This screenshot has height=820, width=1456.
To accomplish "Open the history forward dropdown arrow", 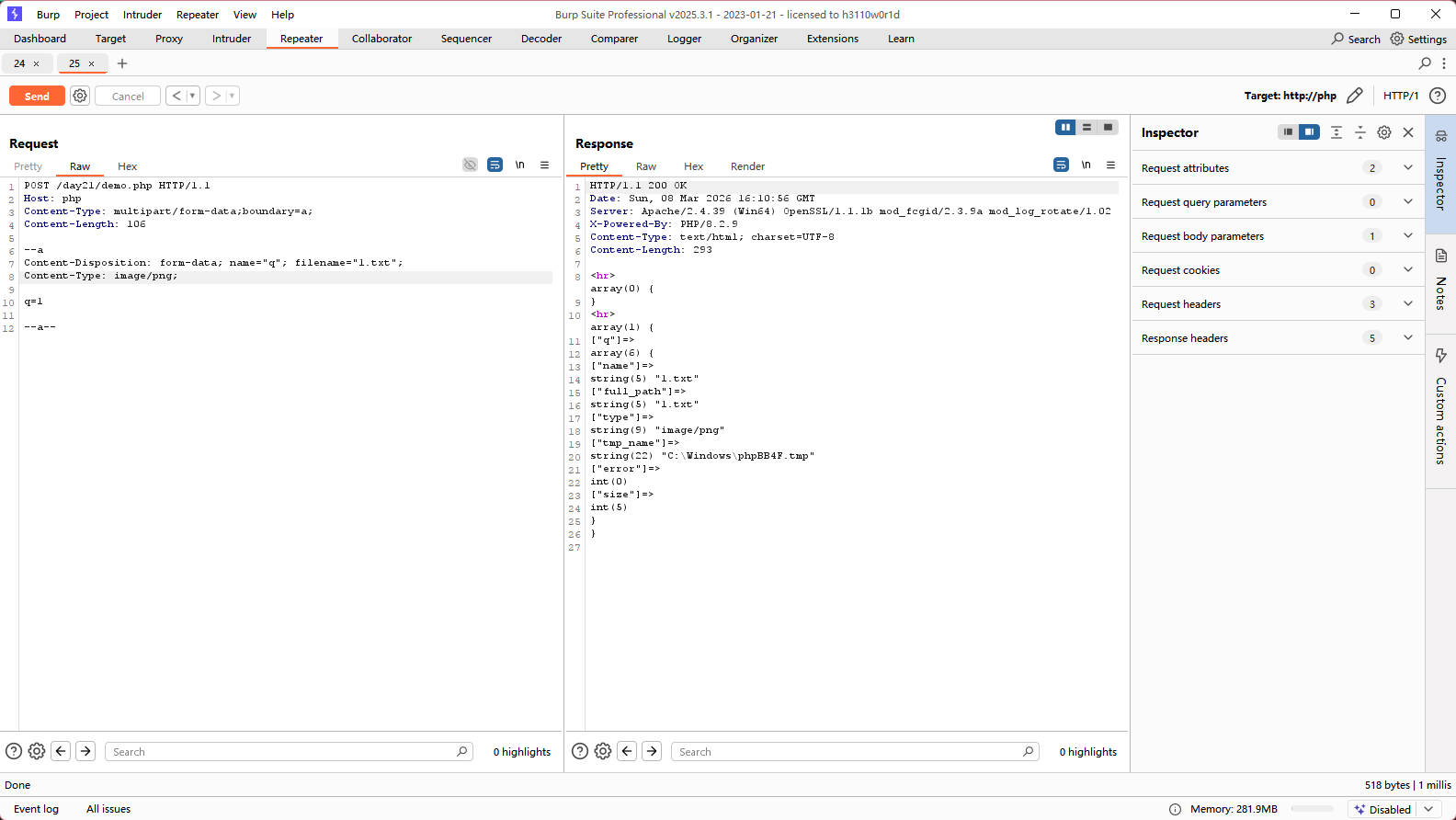I will 232,96.
